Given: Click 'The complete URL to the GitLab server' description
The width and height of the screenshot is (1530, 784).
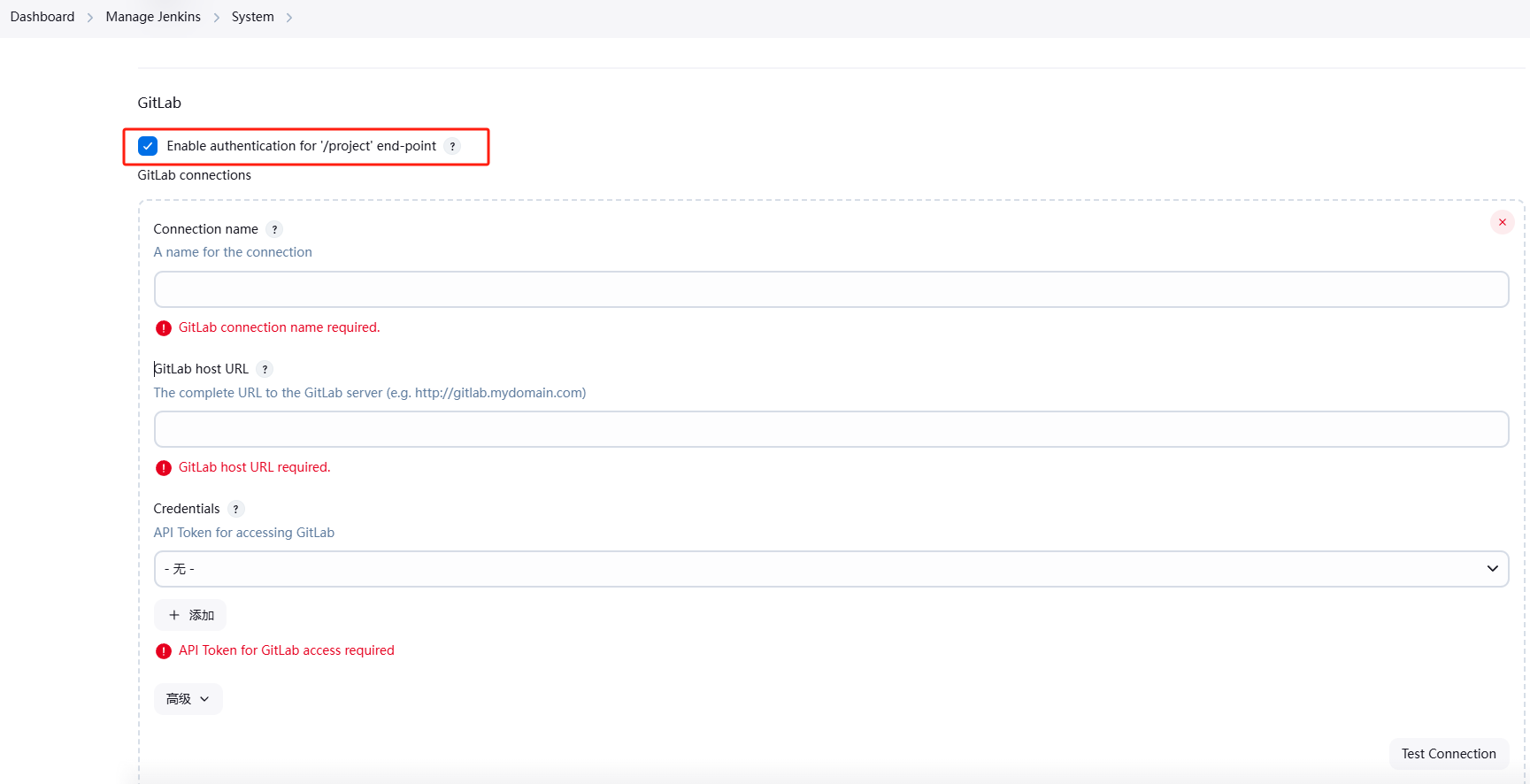Looking at the screenshot, I should (370, 393).
